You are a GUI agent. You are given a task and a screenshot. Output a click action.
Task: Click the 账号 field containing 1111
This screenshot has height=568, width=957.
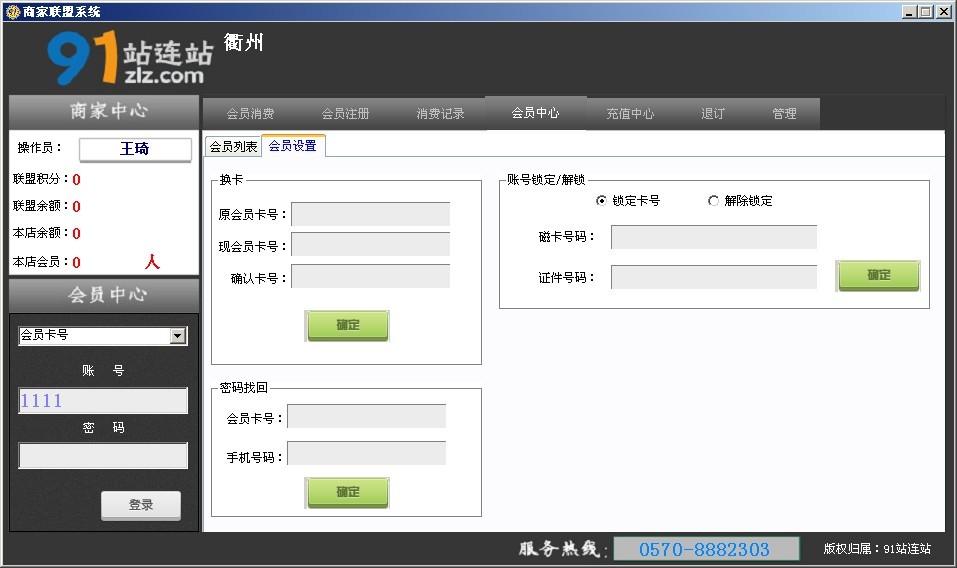tap(103, 401)
